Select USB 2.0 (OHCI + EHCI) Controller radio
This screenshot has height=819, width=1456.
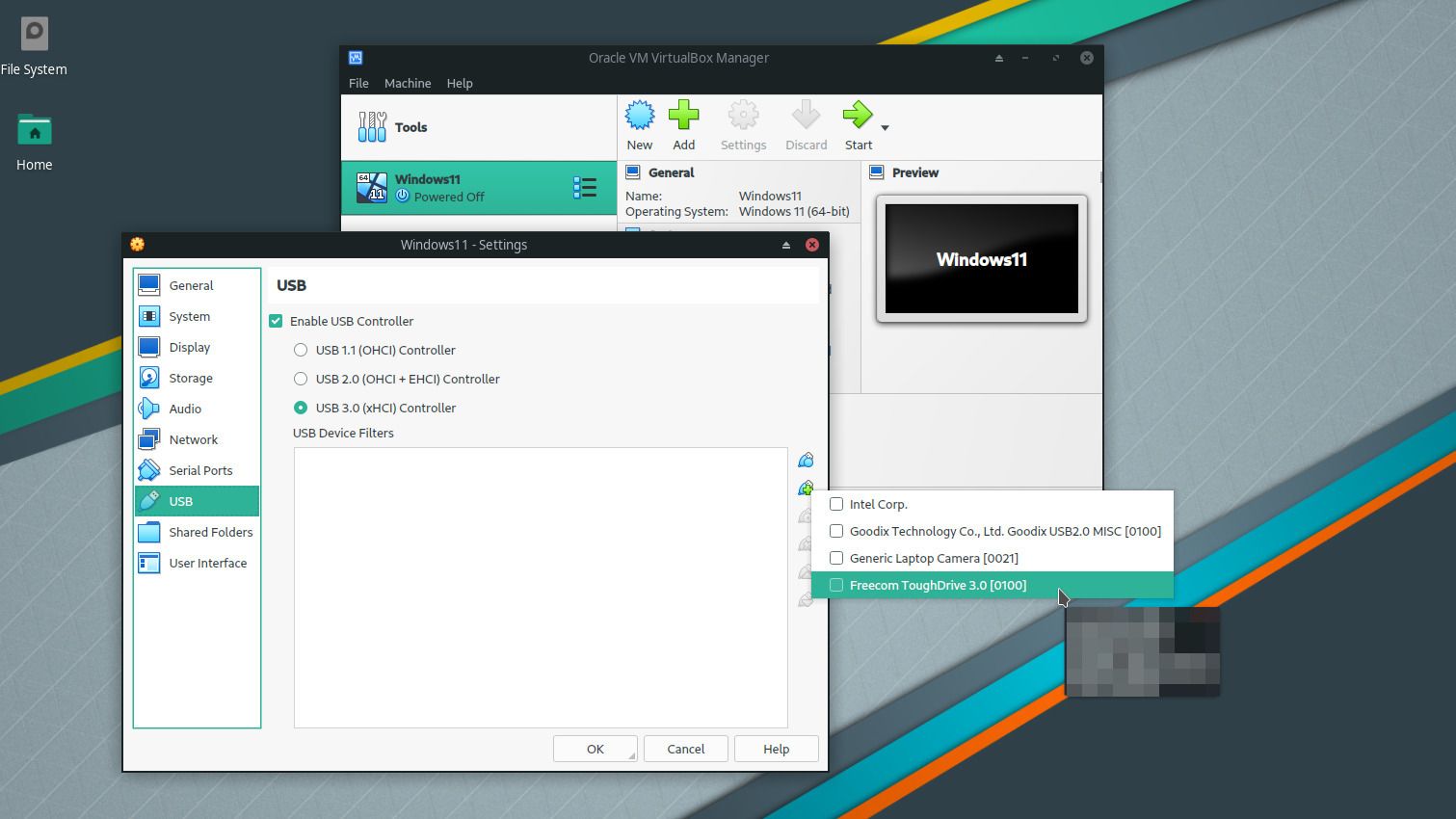coord(301,379)
